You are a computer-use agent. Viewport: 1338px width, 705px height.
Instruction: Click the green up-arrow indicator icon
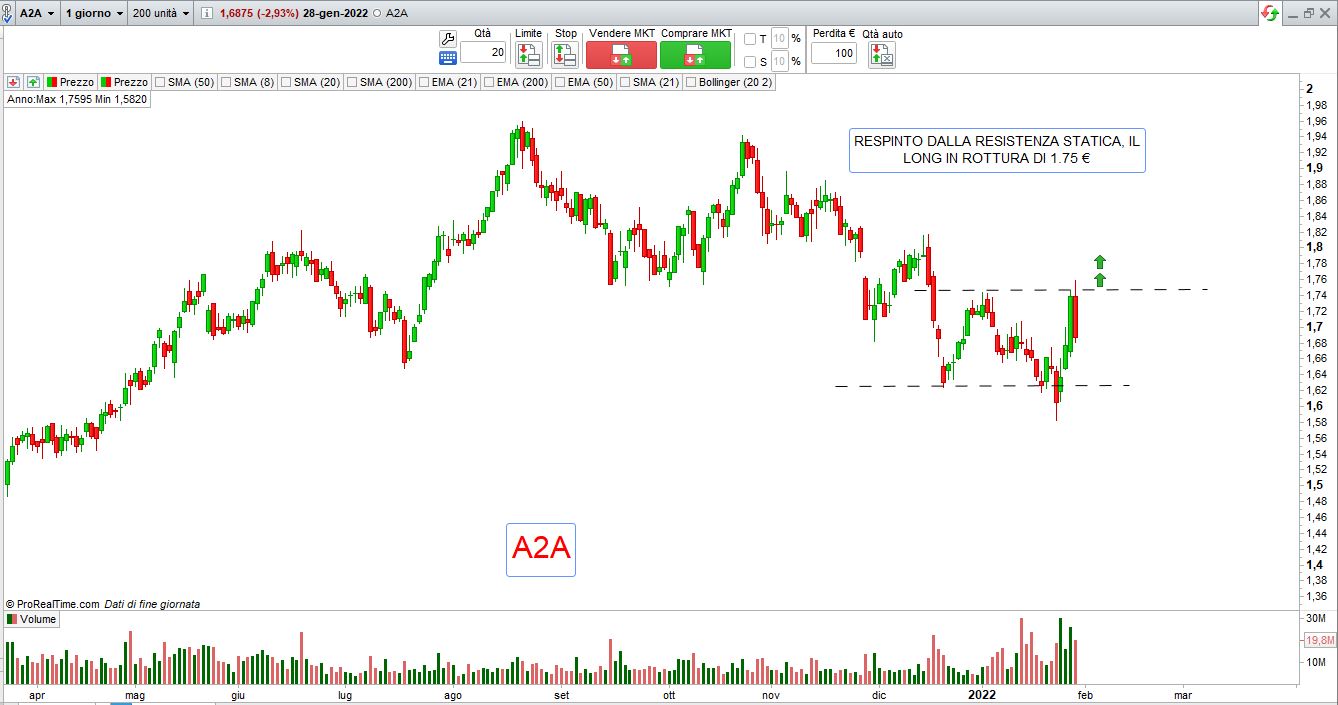pyautogui.click(x=33, y=82)
